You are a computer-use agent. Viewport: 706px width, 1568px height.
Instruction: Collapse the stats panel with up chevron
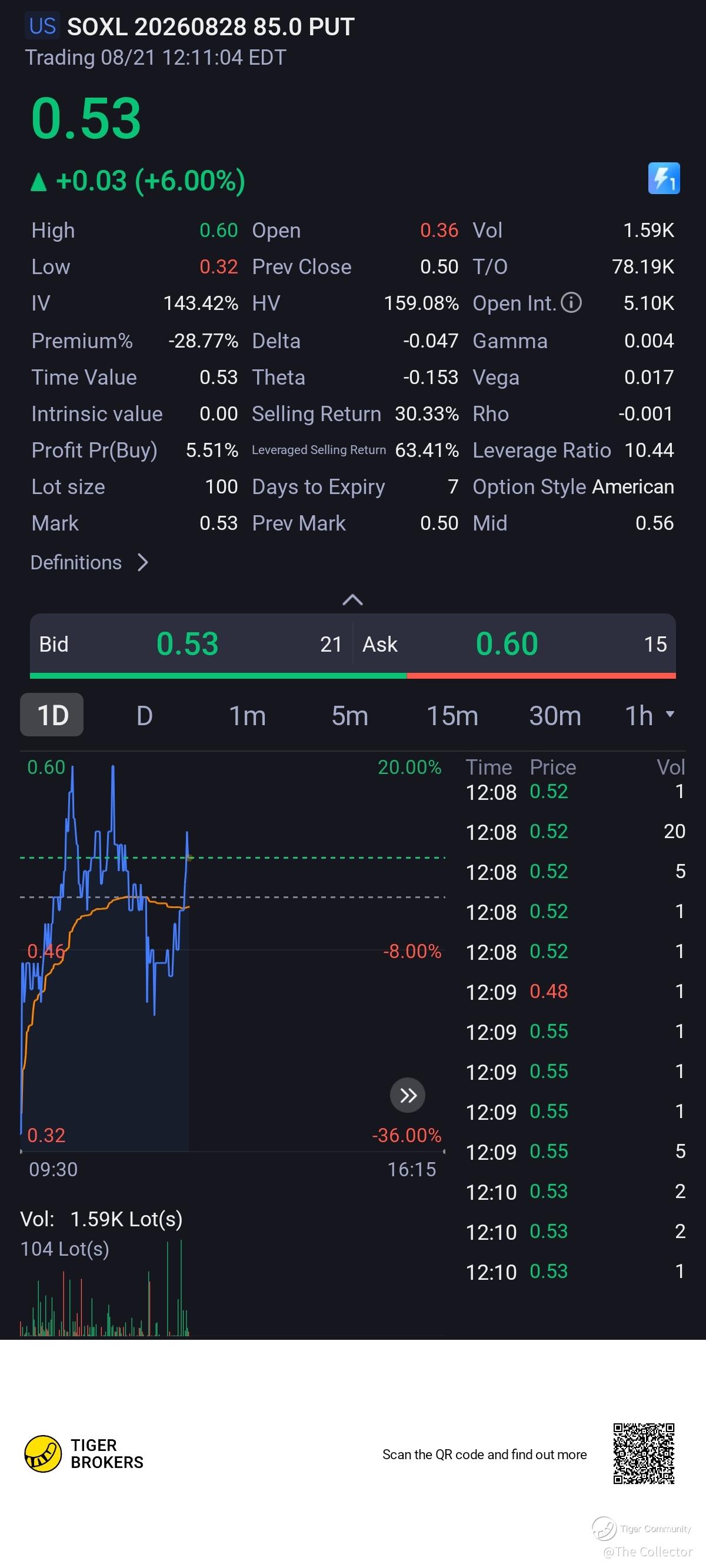(x=352, y=600)
